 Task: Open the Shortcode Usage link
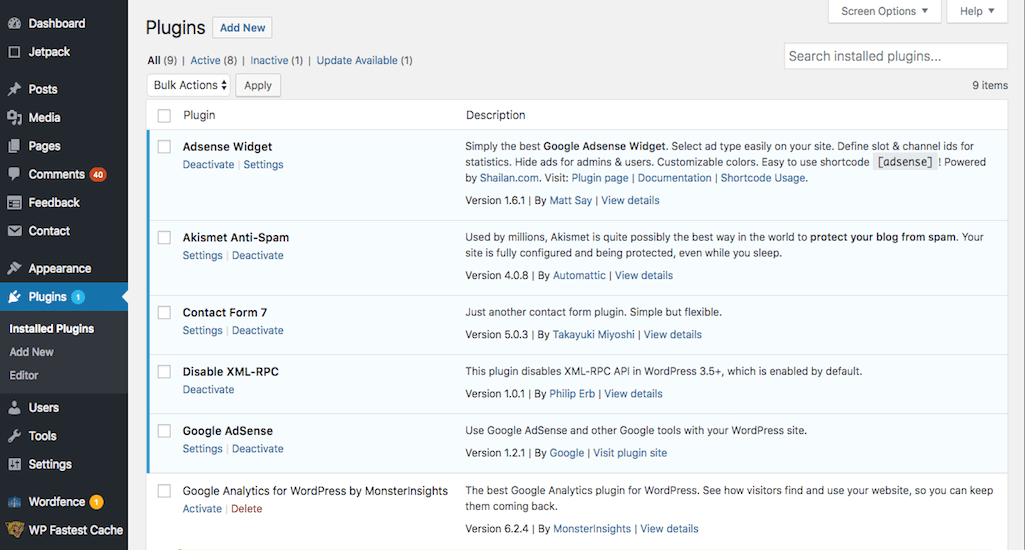pos(762,178)
